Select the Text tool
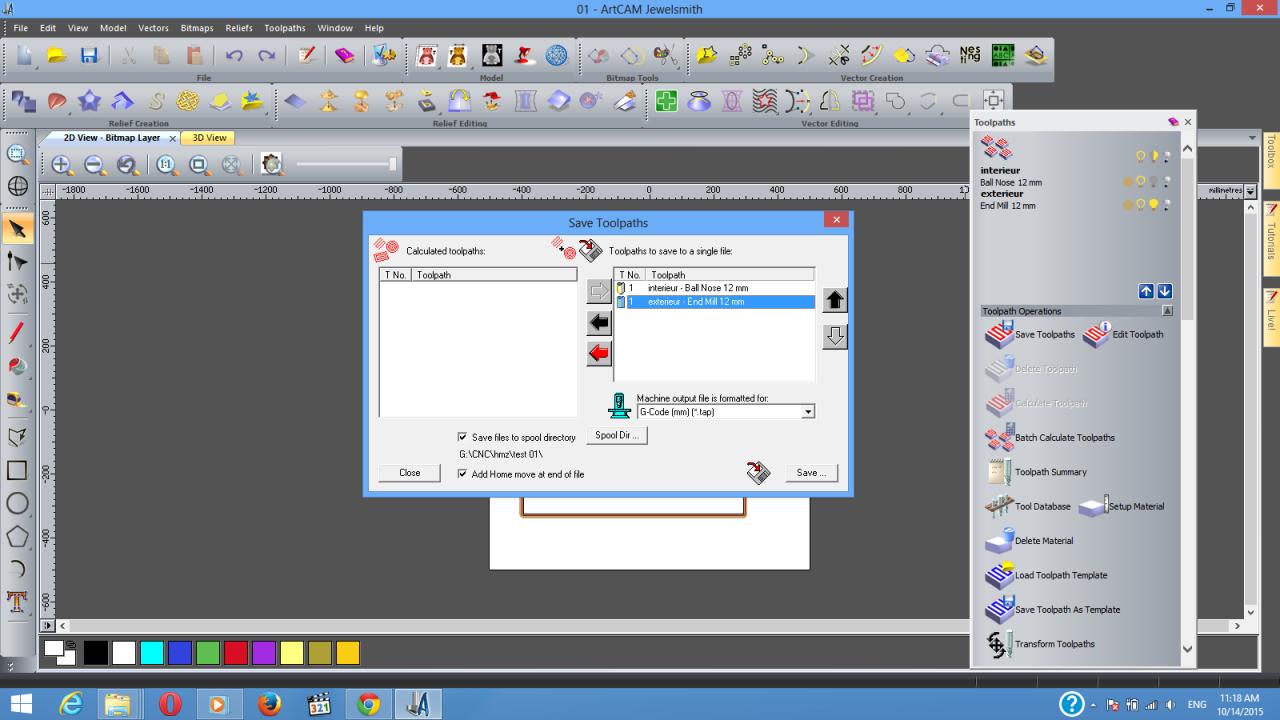The width and height of the screenshot is (1280, 720). click(17, 601)
